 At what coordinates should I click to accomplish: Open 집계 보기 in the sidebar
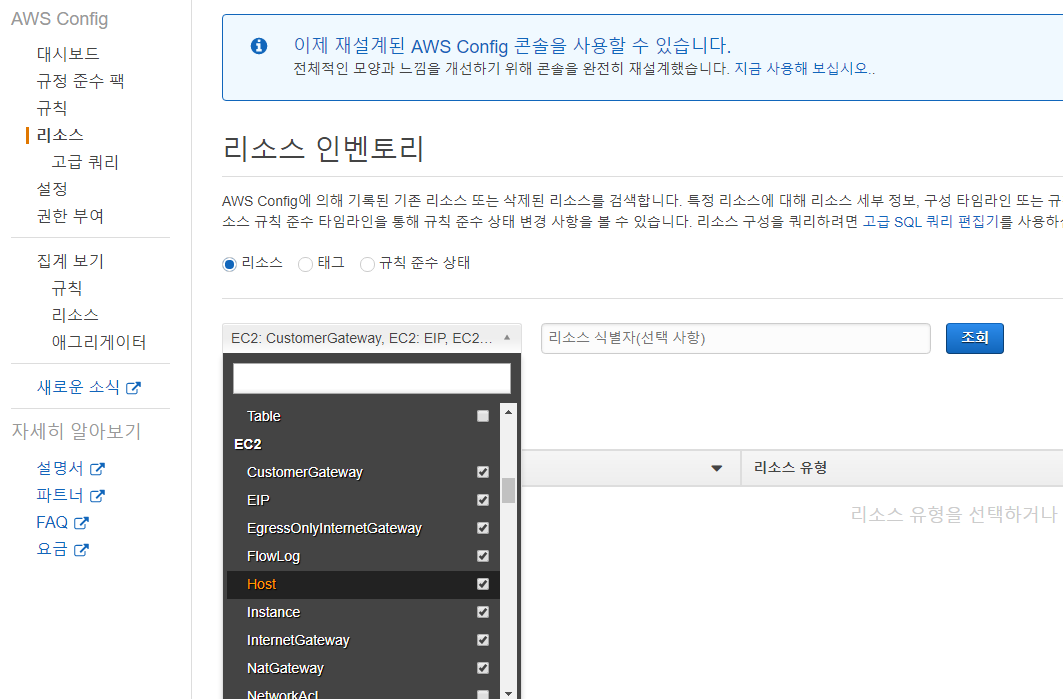[x=70, y=261]
